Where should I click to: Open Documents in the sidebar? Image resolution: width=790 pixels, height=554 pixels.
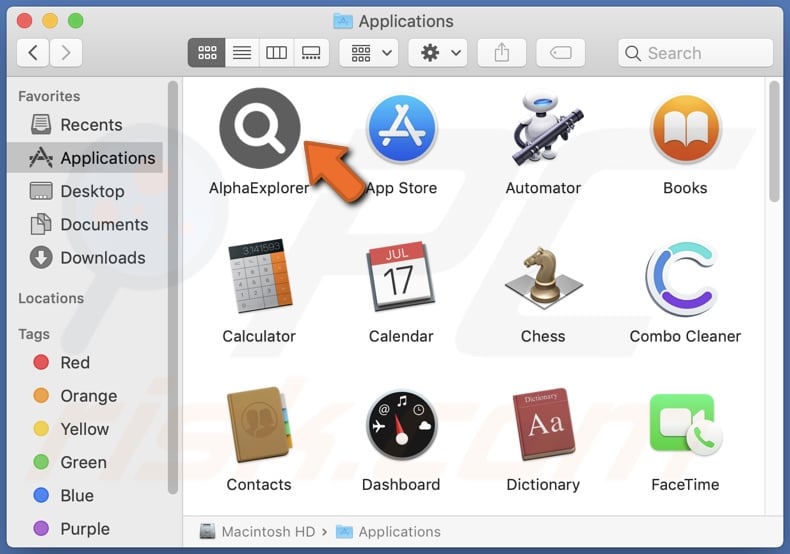[x=85, y=224]
